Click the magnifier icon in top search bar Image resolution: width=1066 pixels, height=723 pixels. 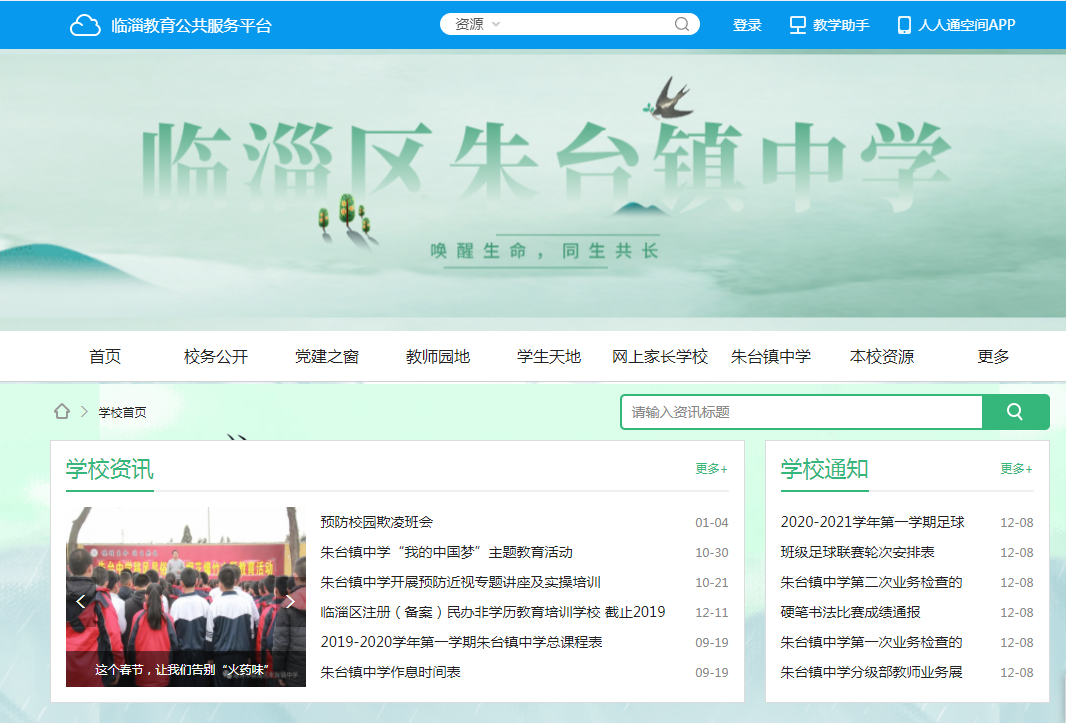click(x=682, y=25)
